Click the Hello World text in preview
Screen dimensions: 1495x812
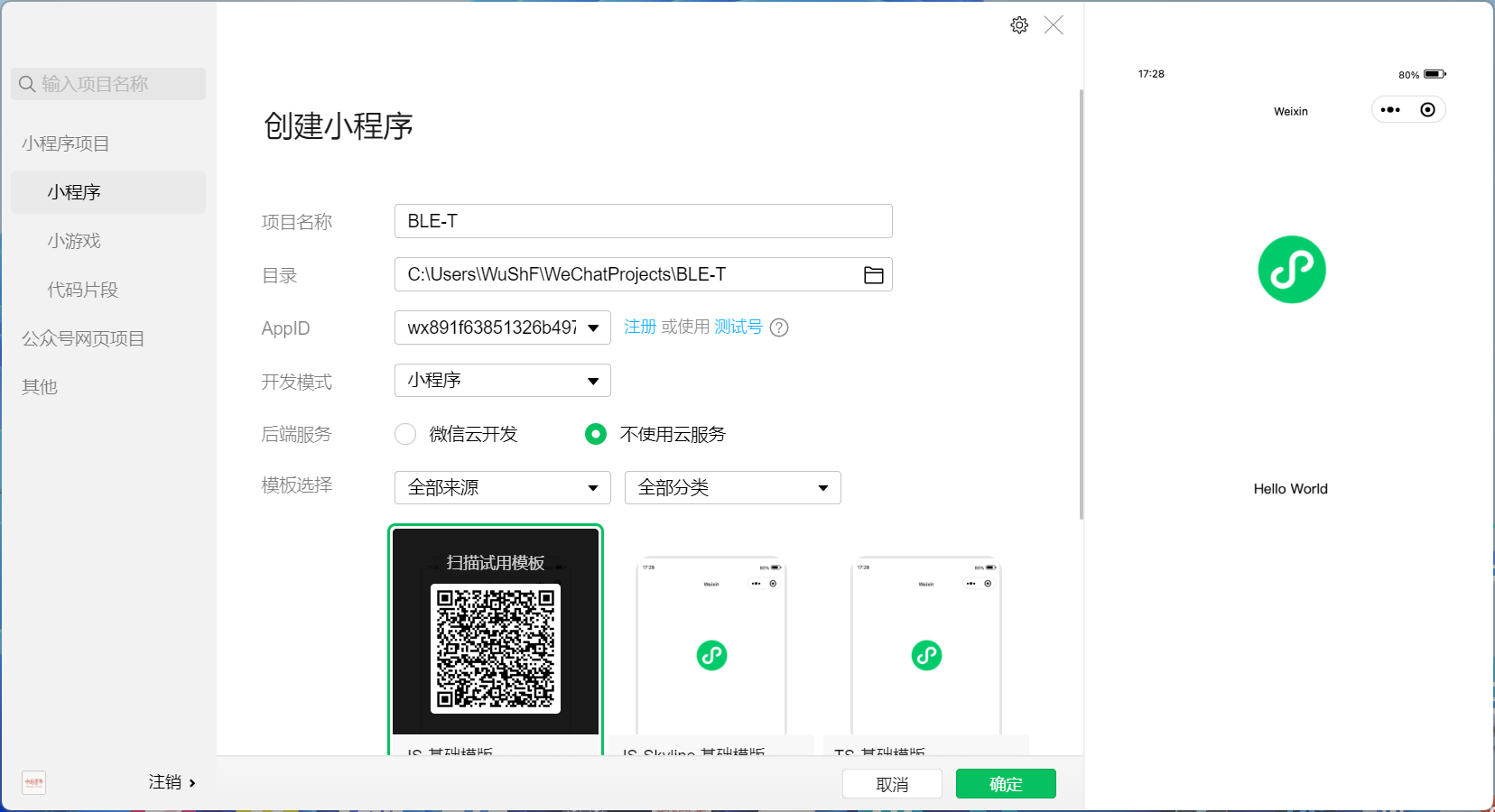[1291, 489]
